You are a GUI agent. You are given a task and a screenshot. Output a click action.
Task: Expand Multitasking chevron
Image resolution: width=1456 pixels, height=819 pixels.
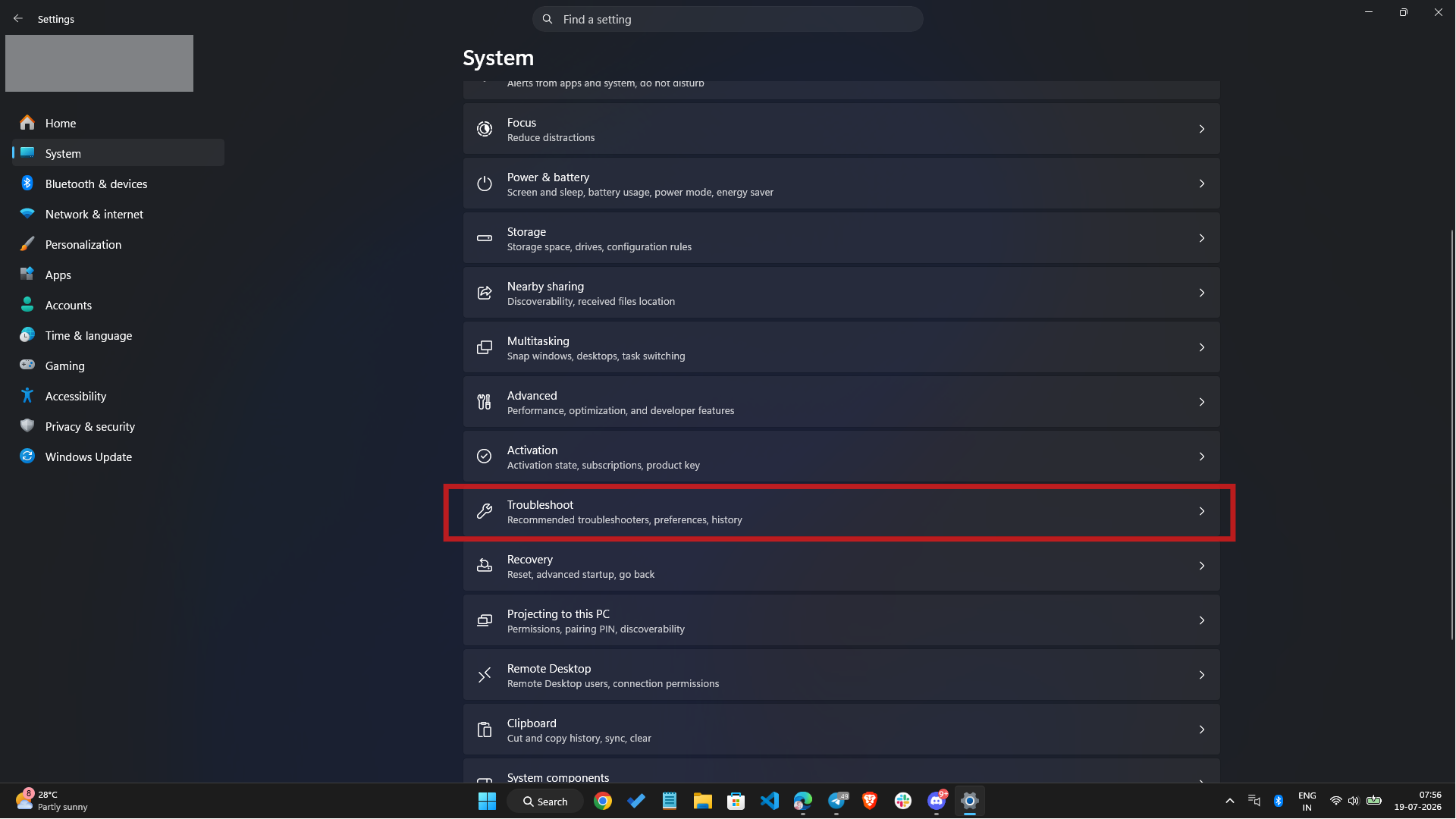pyautogui.click(x=1202, y=347)
